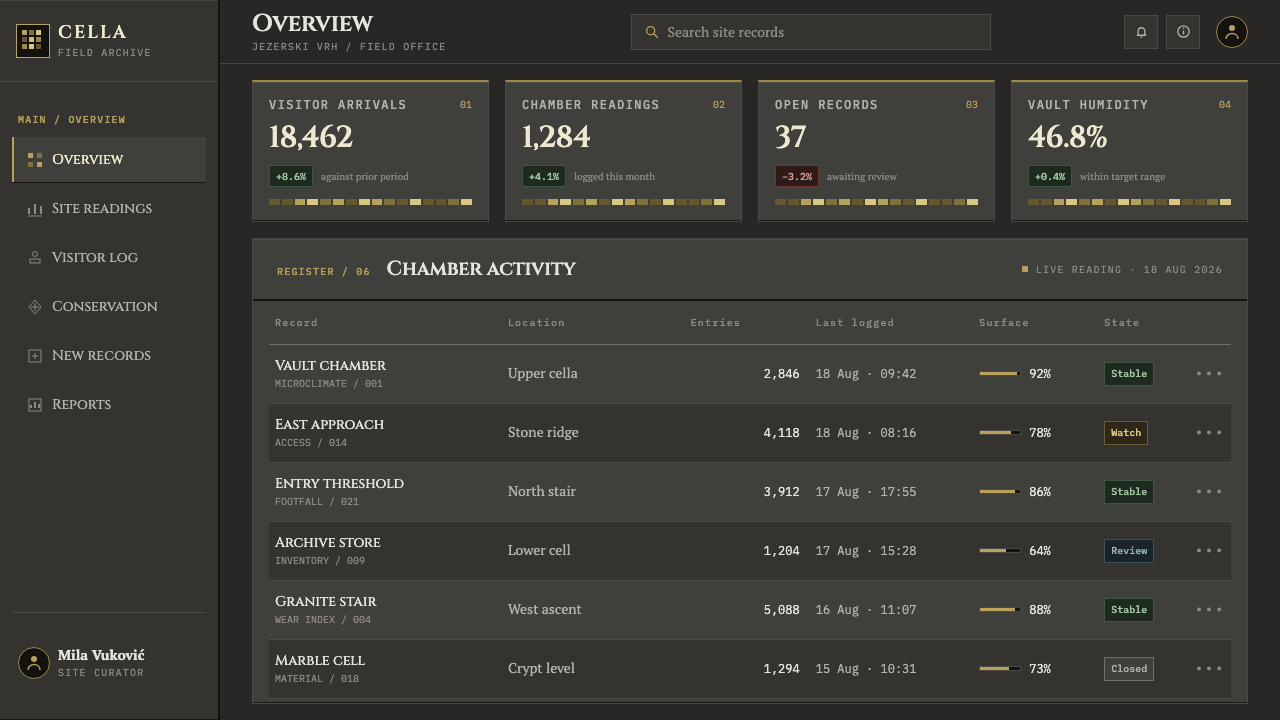Click the Site readings chart icon
This screenshot has height=720, width=1280.
35,209
